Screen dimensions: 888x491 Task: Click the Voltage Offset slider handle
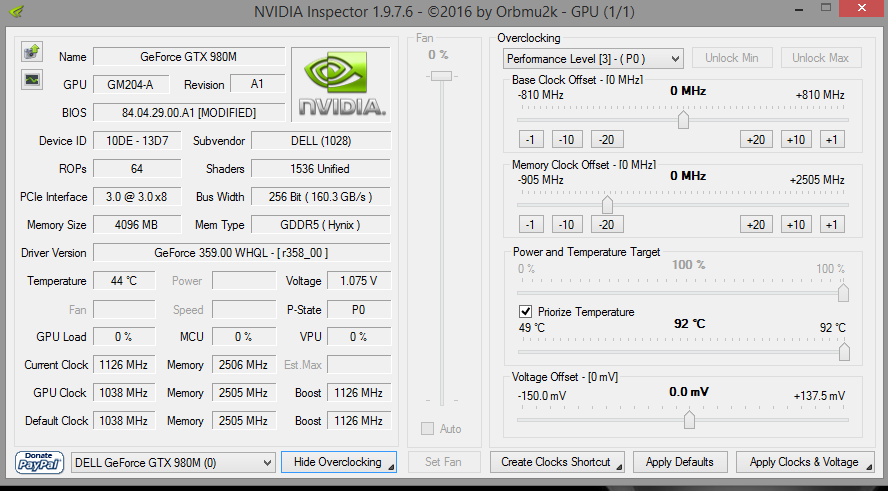pos(689,420)
